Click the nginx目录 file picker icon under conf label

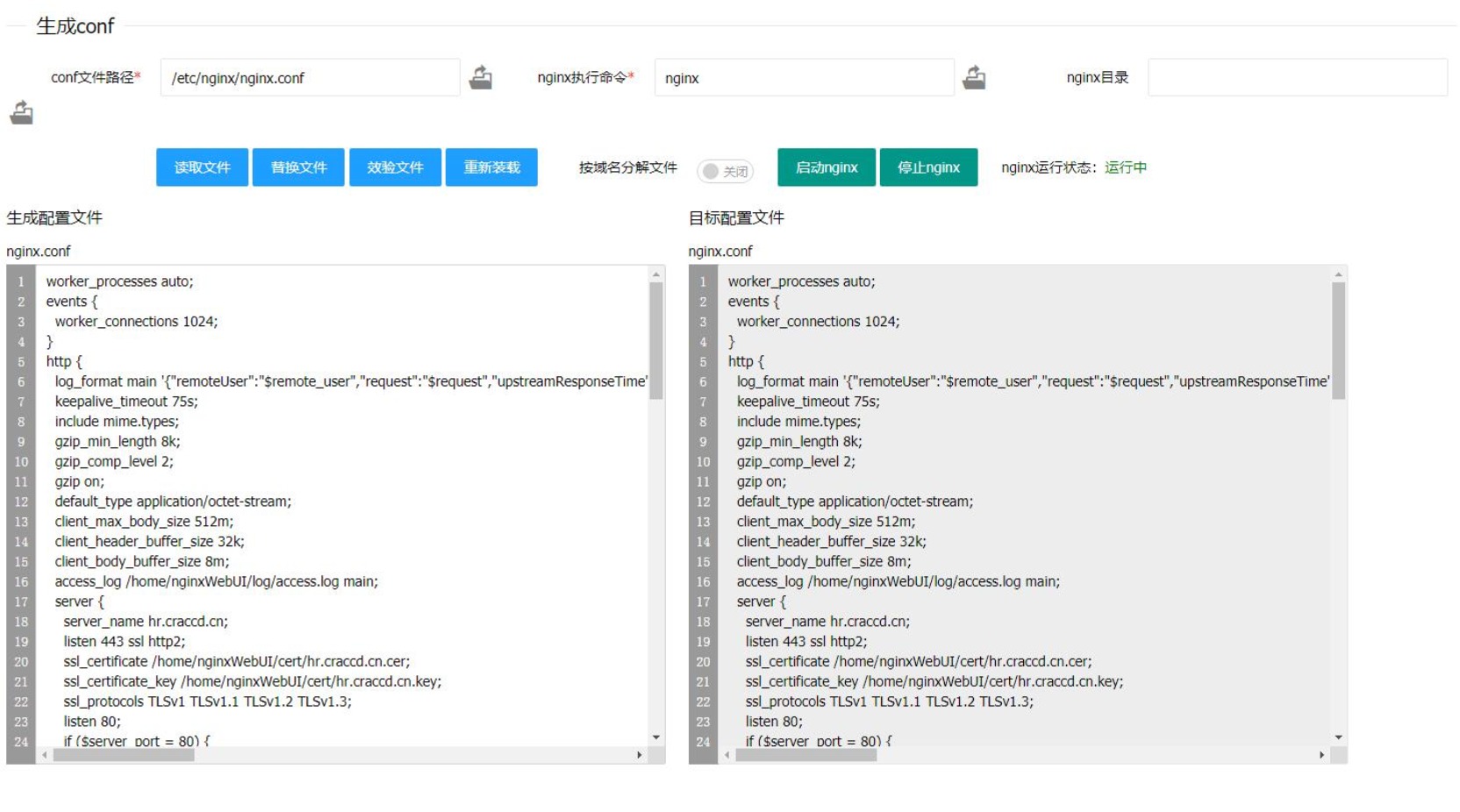(22, 113)
